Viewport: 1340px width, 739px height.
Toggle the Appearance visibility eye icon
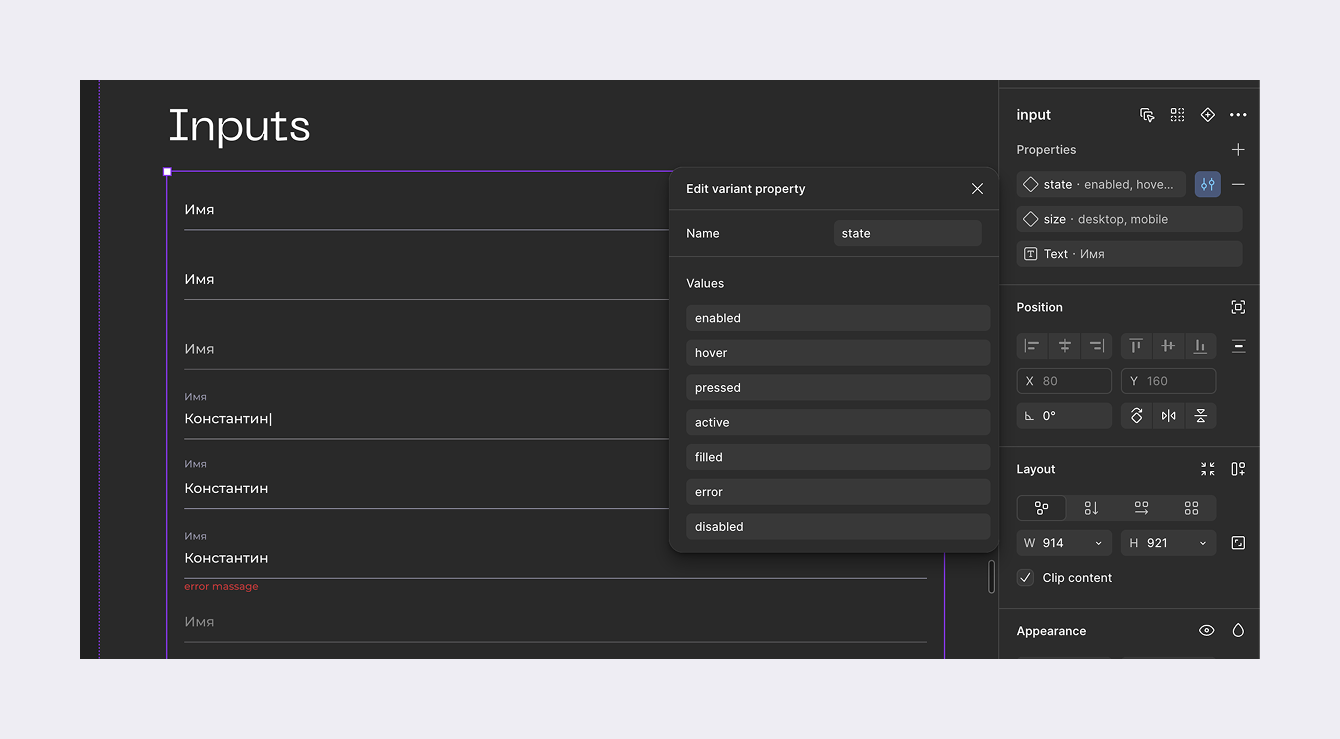point(1207,631)
